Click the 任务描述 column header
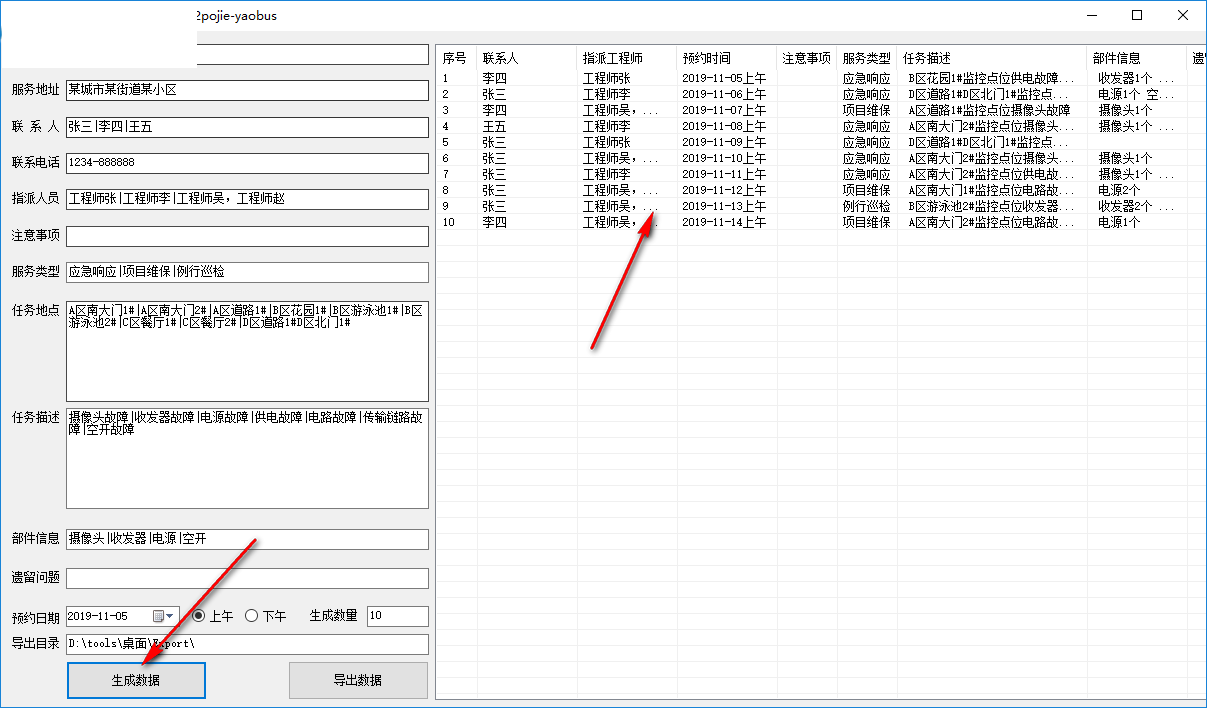This screenshot has width=1207, height=708. (992, 58)
